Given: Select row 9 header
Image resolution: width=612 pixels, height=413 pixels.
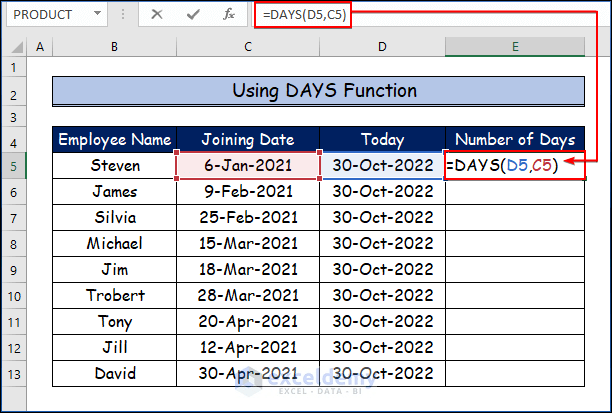Looking at the screenshot, I should click(14, 270).
